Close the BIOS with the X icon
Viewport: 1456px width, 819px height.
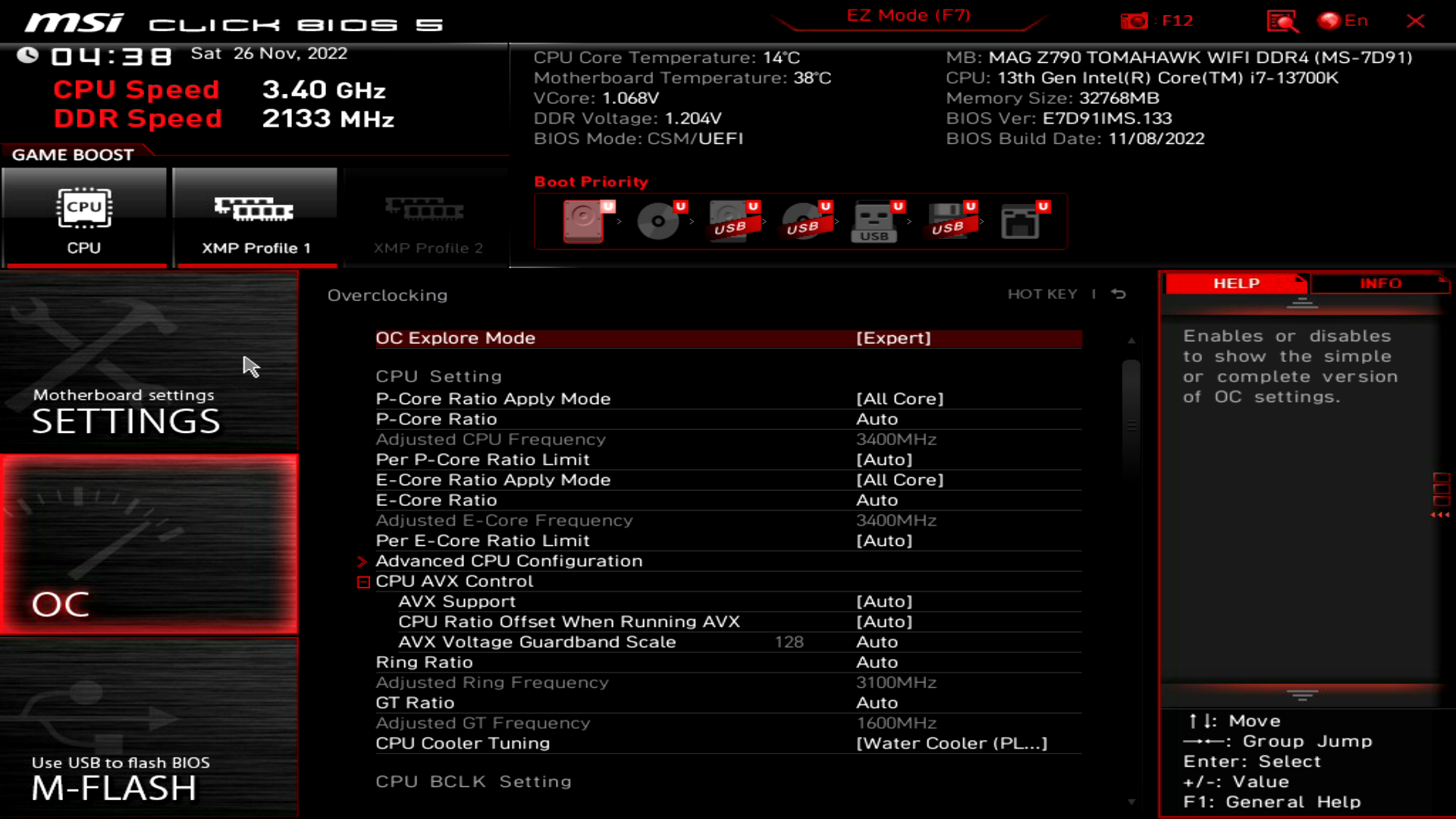[1415, 21]
